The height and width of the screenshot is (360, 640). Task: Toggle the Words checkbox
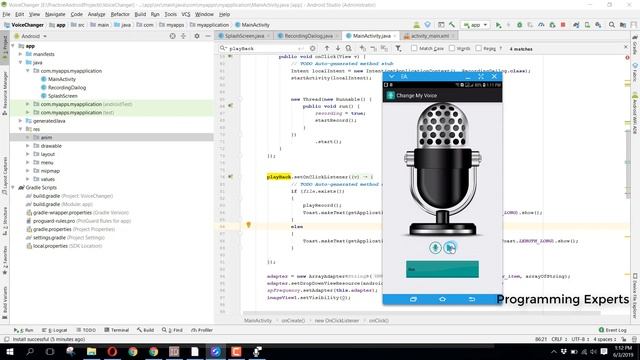pyautogui.click(x=452, y=48)
